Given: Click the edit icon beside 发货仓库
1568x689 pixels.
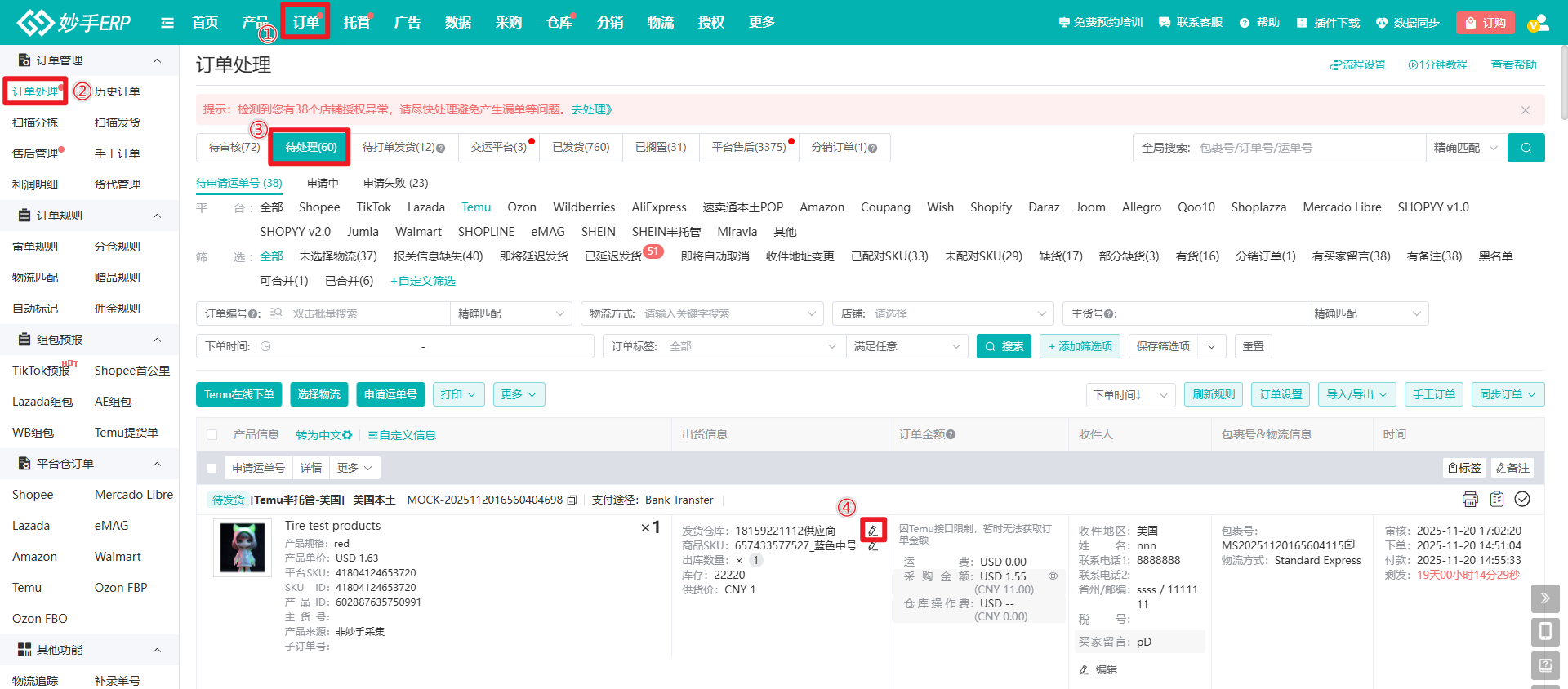Looking at the screenshot, I should pyautogui.click(x=872, y=531).
